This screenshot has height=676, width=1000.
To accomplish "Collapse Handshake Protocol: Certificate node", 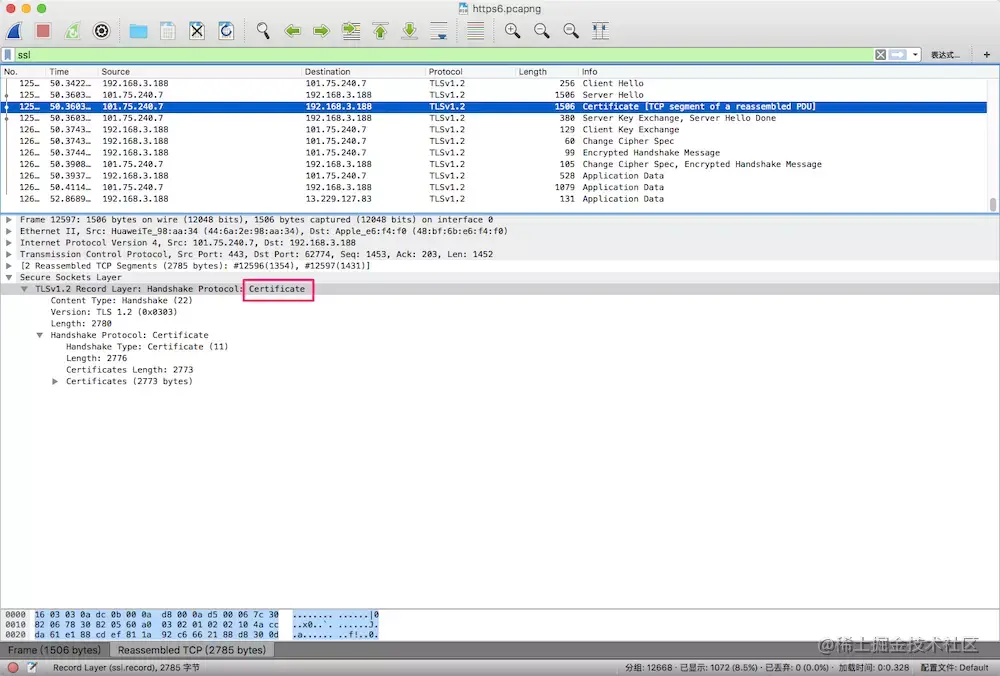I will click(40, 335).
